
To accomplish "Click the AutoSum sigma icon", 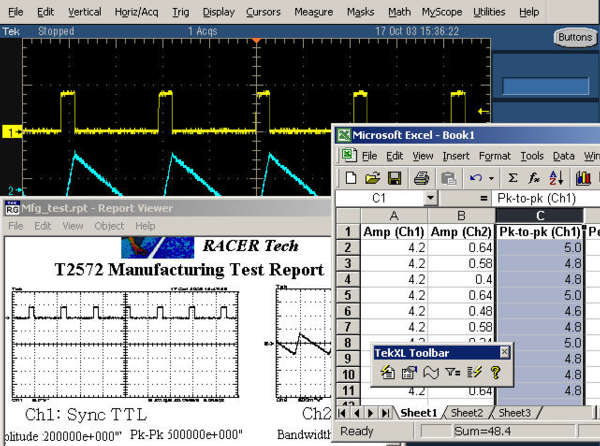I will click(x=513, y=178).
